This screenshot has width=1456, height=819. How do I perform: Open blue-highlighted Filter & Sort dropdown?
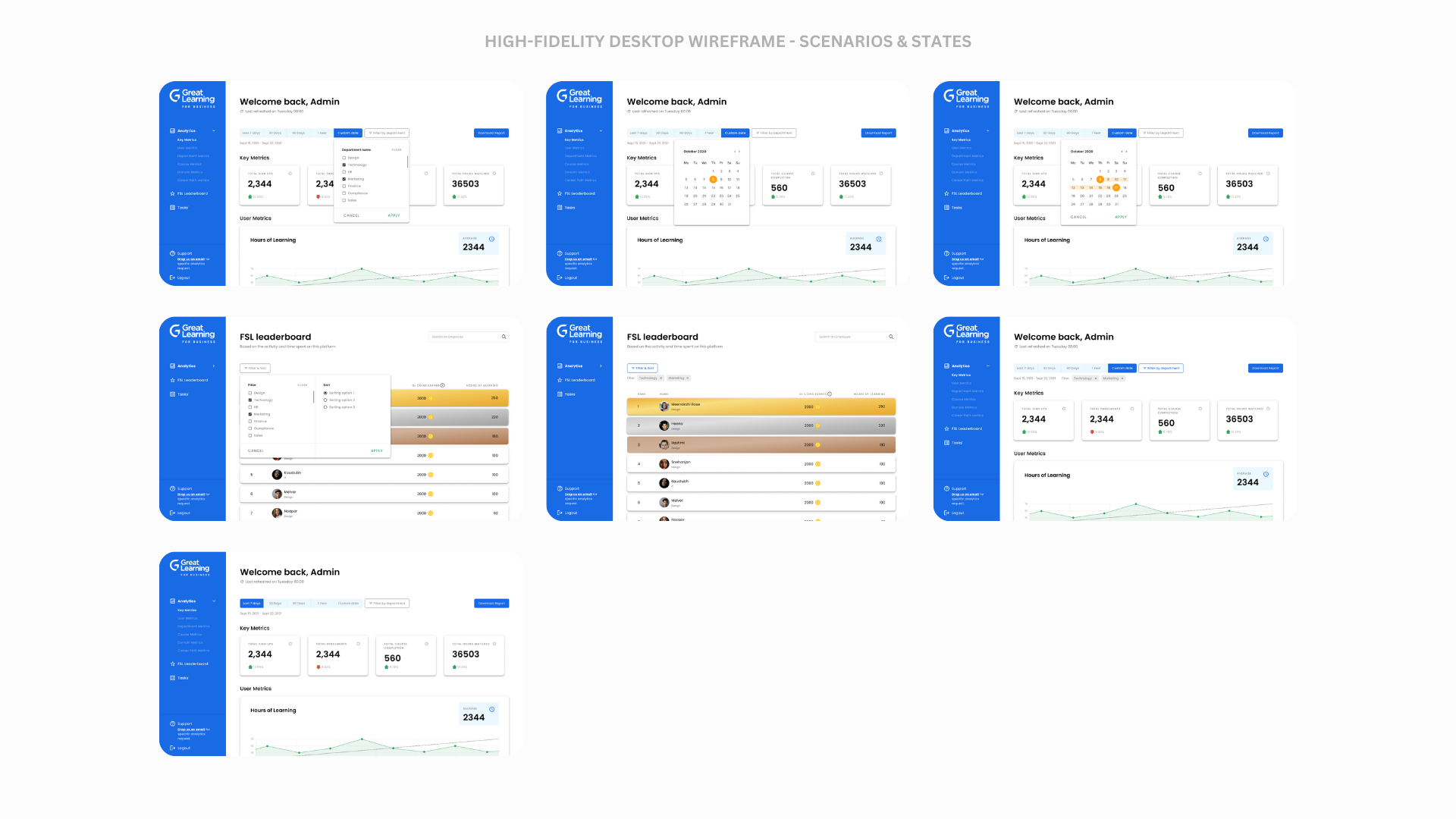[642, 368]
